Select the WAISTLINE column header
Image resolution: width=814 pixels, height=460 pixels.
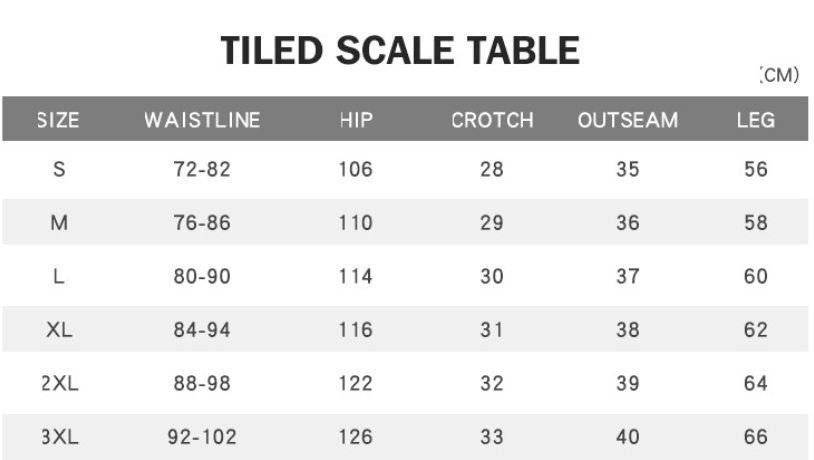point(202,120)
